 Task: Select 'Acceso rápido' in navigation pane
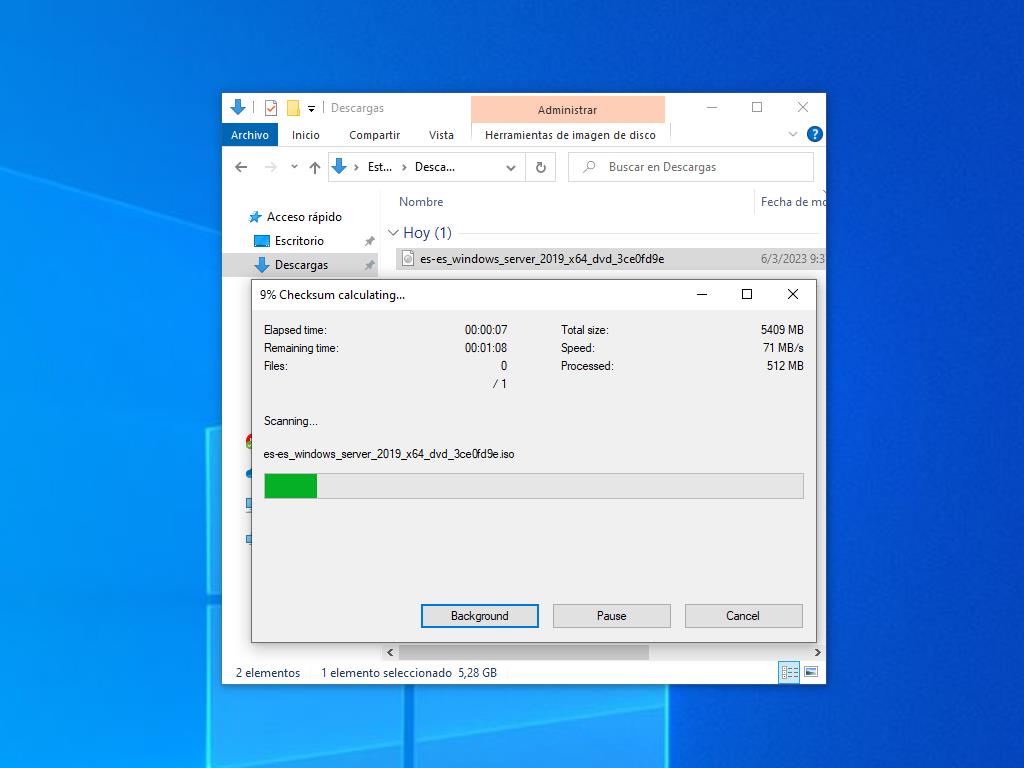tap(304, 217)
